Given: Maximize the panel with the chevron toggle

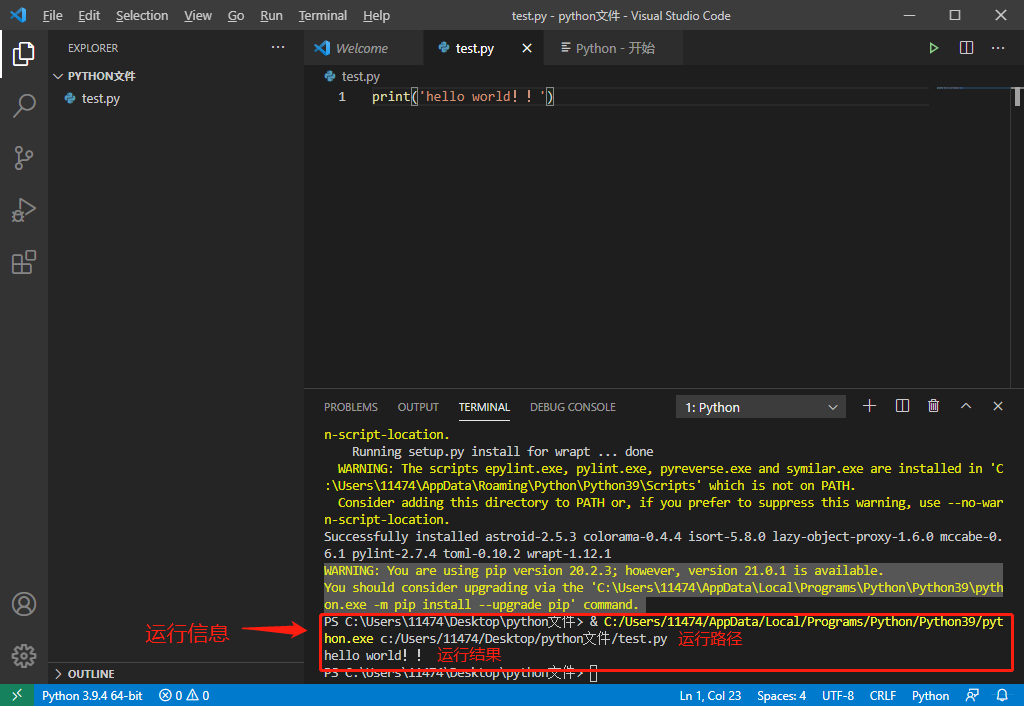Looking at the screenshot, I should click(965, 406).
